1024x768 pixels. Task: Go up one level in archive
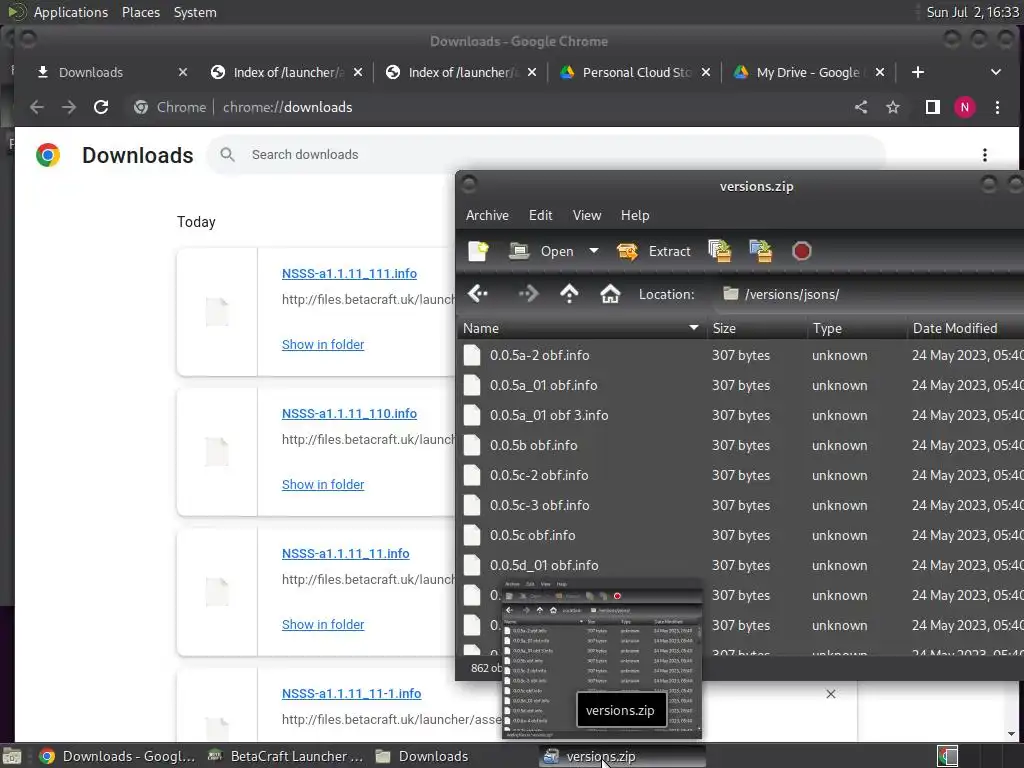coord(569,294)
